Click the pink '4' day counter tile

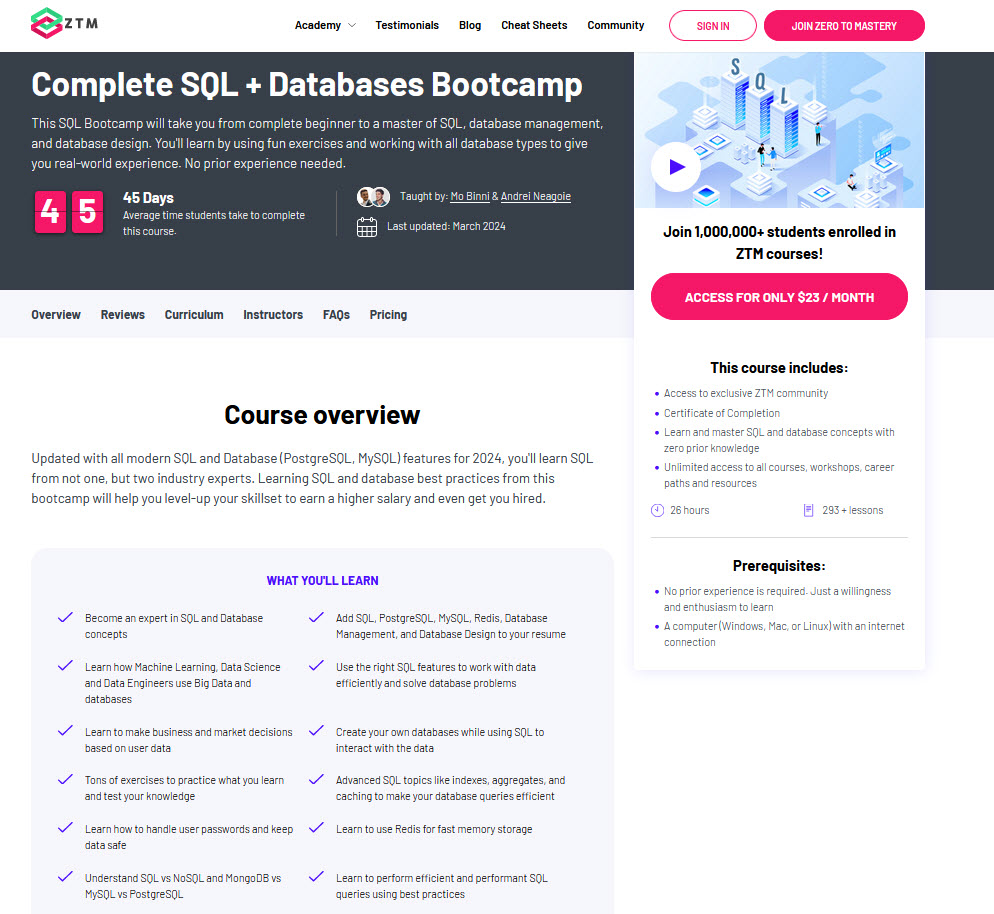point(50,212)
